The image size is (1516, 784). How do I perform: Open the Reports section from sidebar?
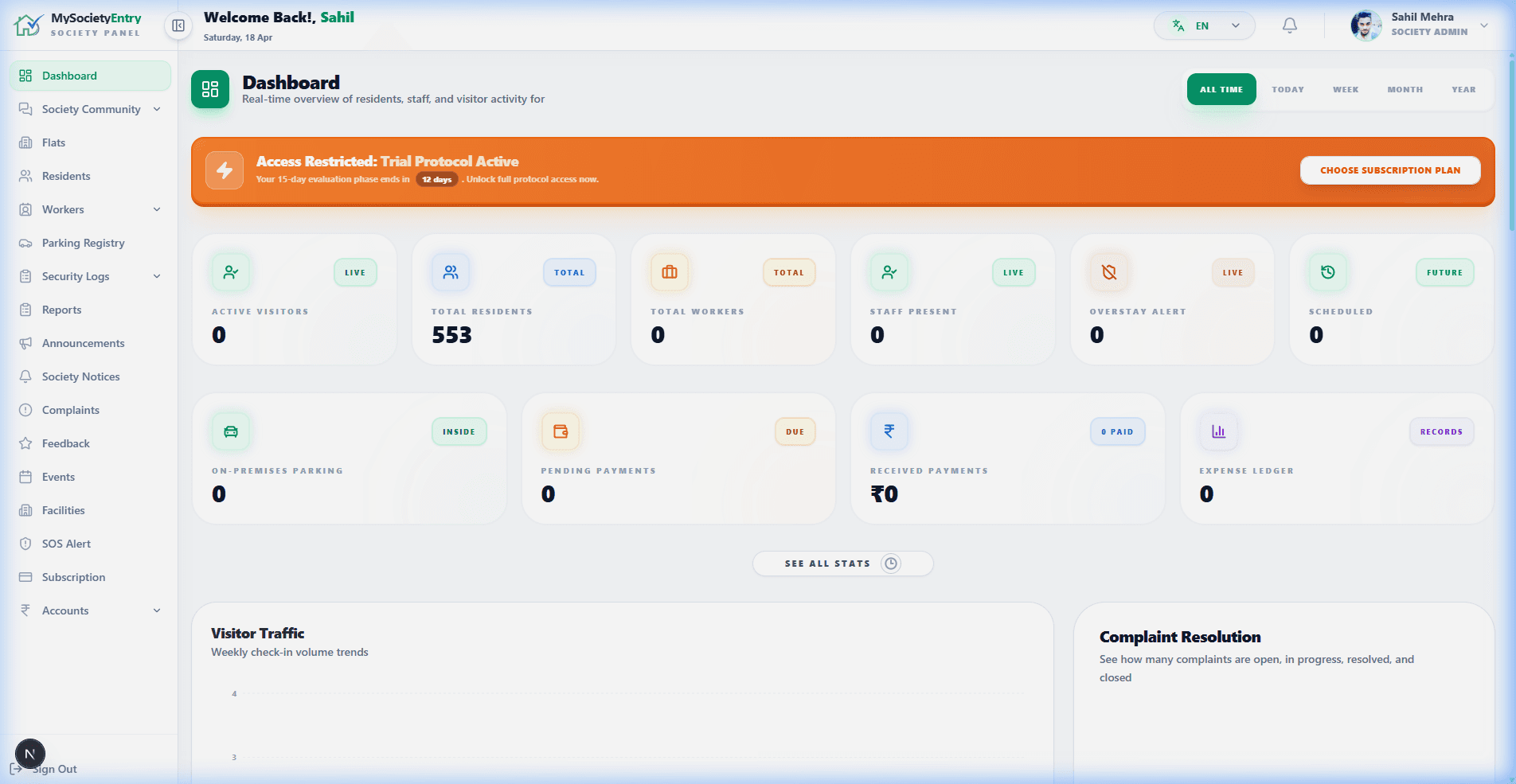(x=61, y=310)
